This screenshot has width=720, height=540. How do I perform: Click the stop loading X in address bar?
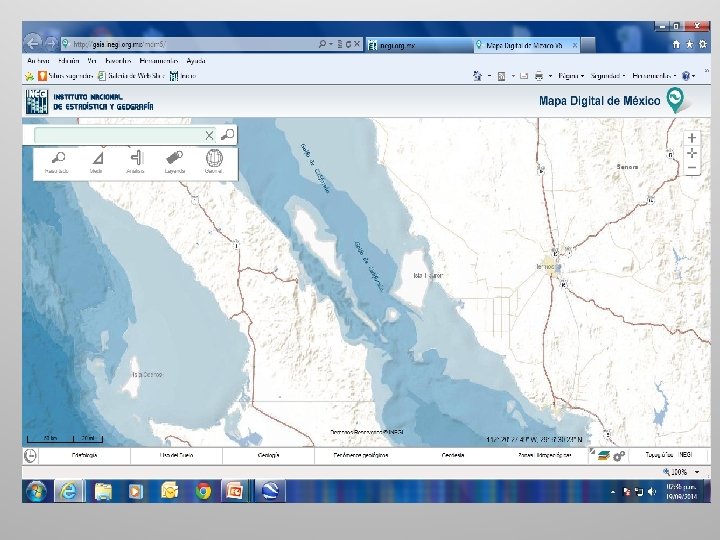357,44
